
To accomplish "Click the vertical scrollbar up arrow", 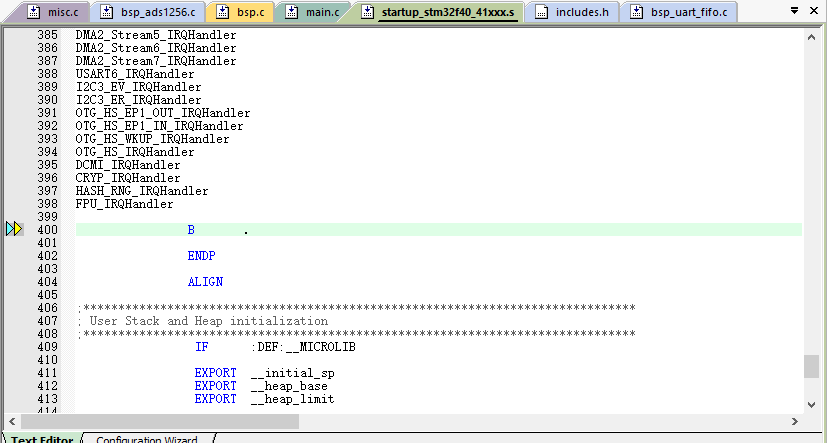I will [x=812, y=36].
